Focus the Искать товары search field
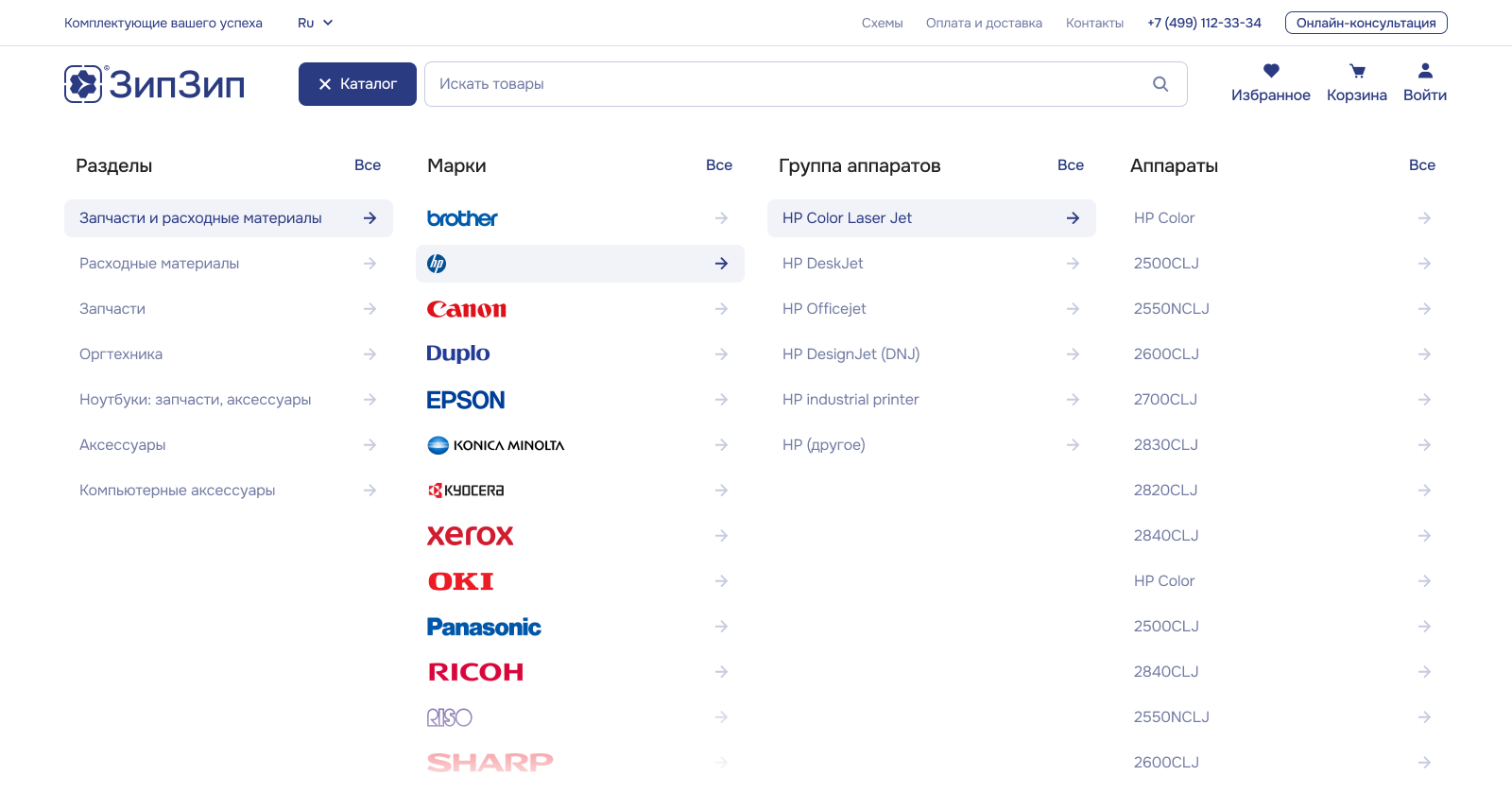This screenshot has height=793, width=1512. point(806,84)
